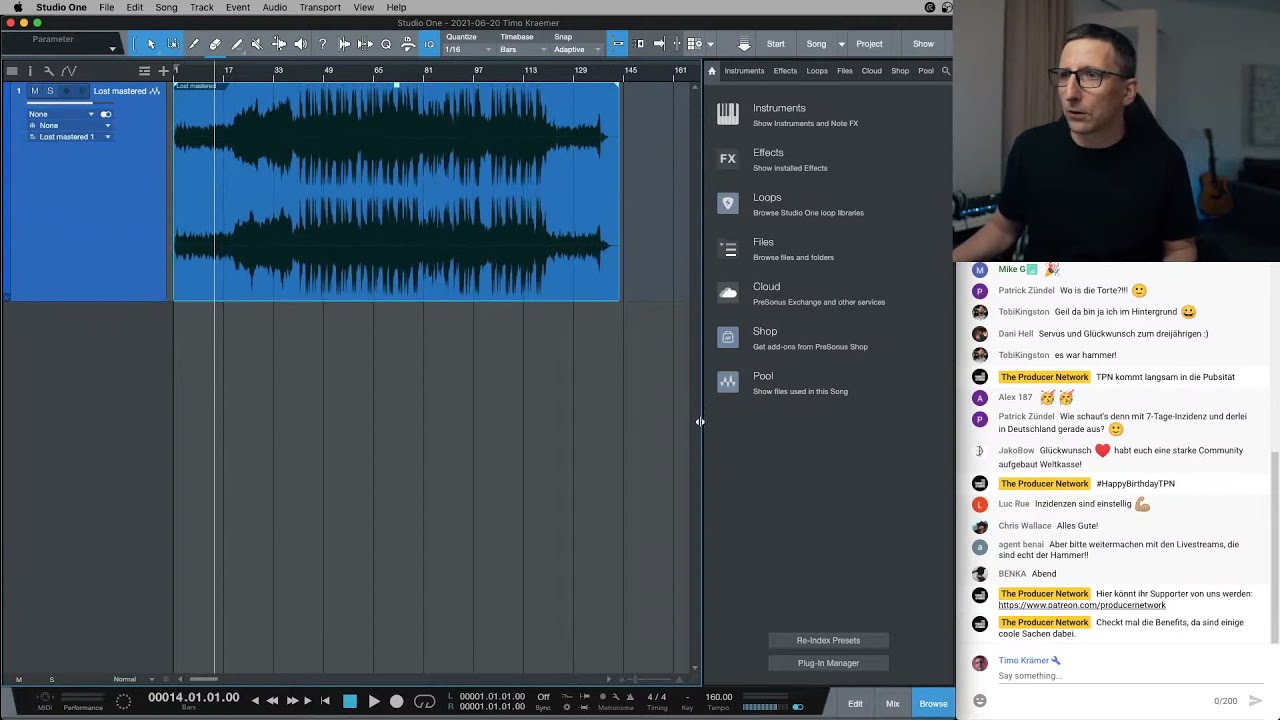Switch to the Files browser tab
The width and height of the screenshot is (1280, 720).
(x=845, y=71)
